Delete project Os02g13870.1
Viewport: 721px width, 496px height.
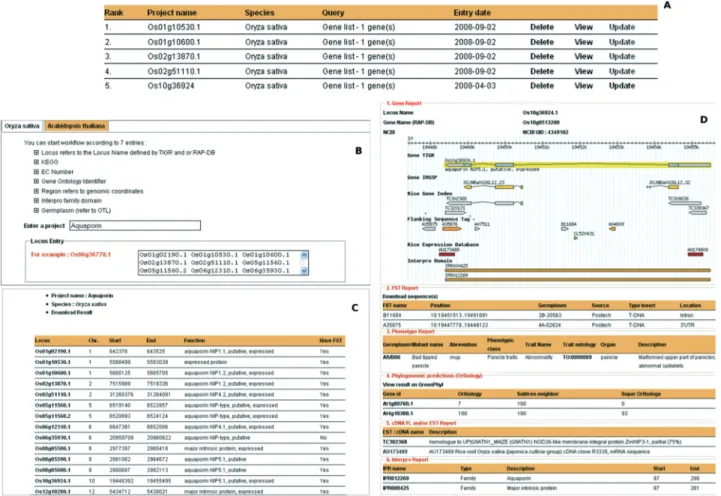point(542,57)
